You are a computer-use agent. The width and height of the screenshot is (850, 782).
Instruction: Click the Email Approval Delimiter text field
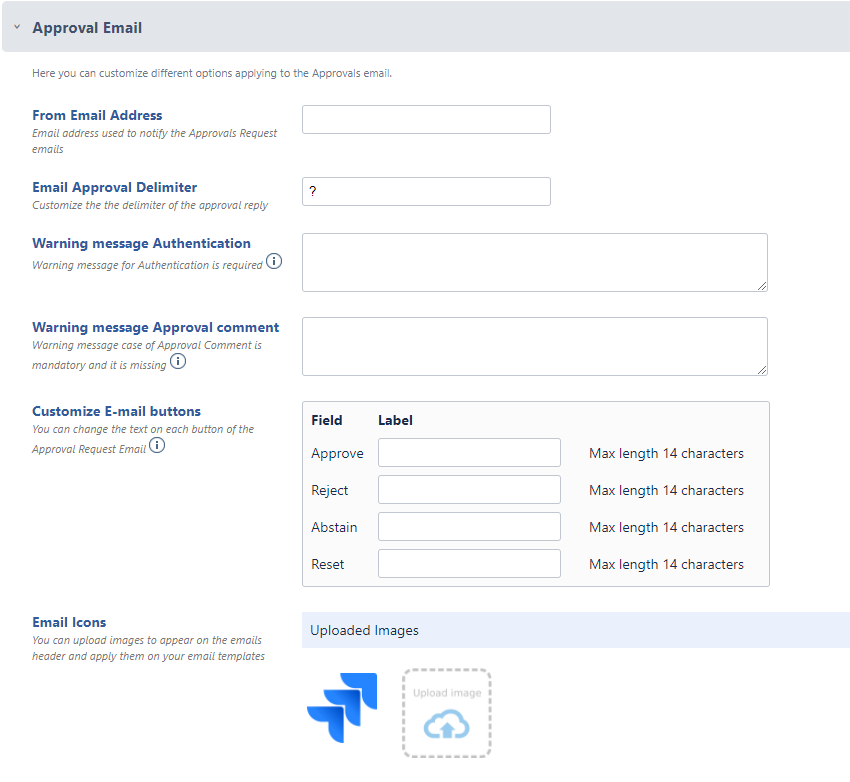pos(426,191)
